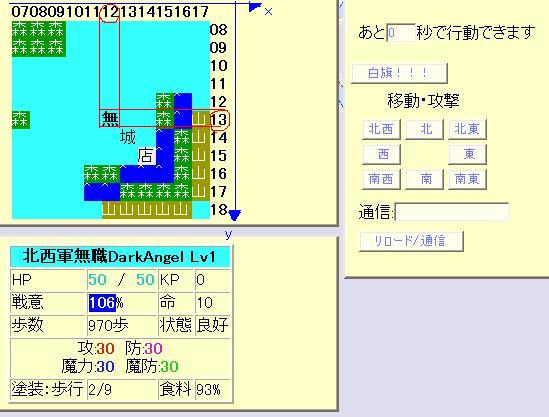Select the 無 player marker on the map
The image size is (549, 417).
point(110,119)
